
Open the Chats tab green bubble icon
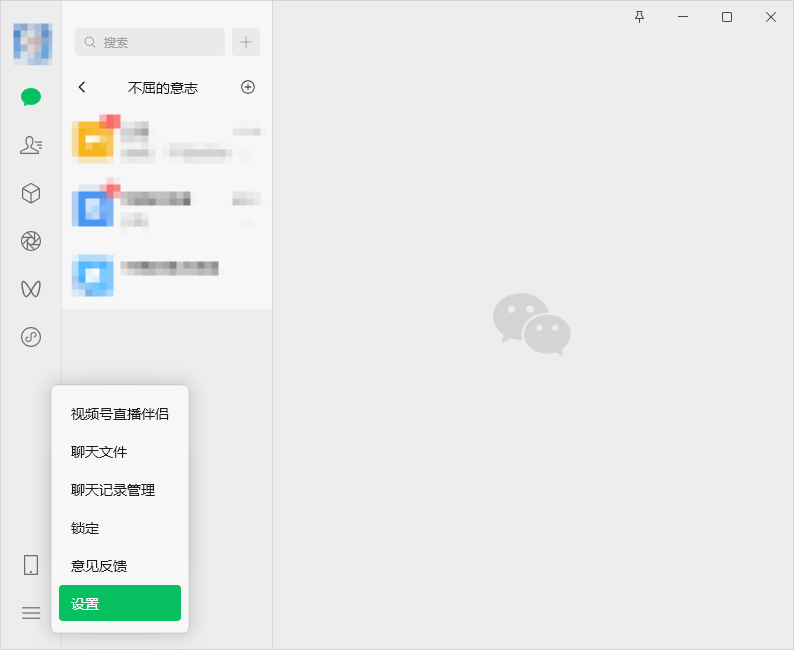(31, 97)
